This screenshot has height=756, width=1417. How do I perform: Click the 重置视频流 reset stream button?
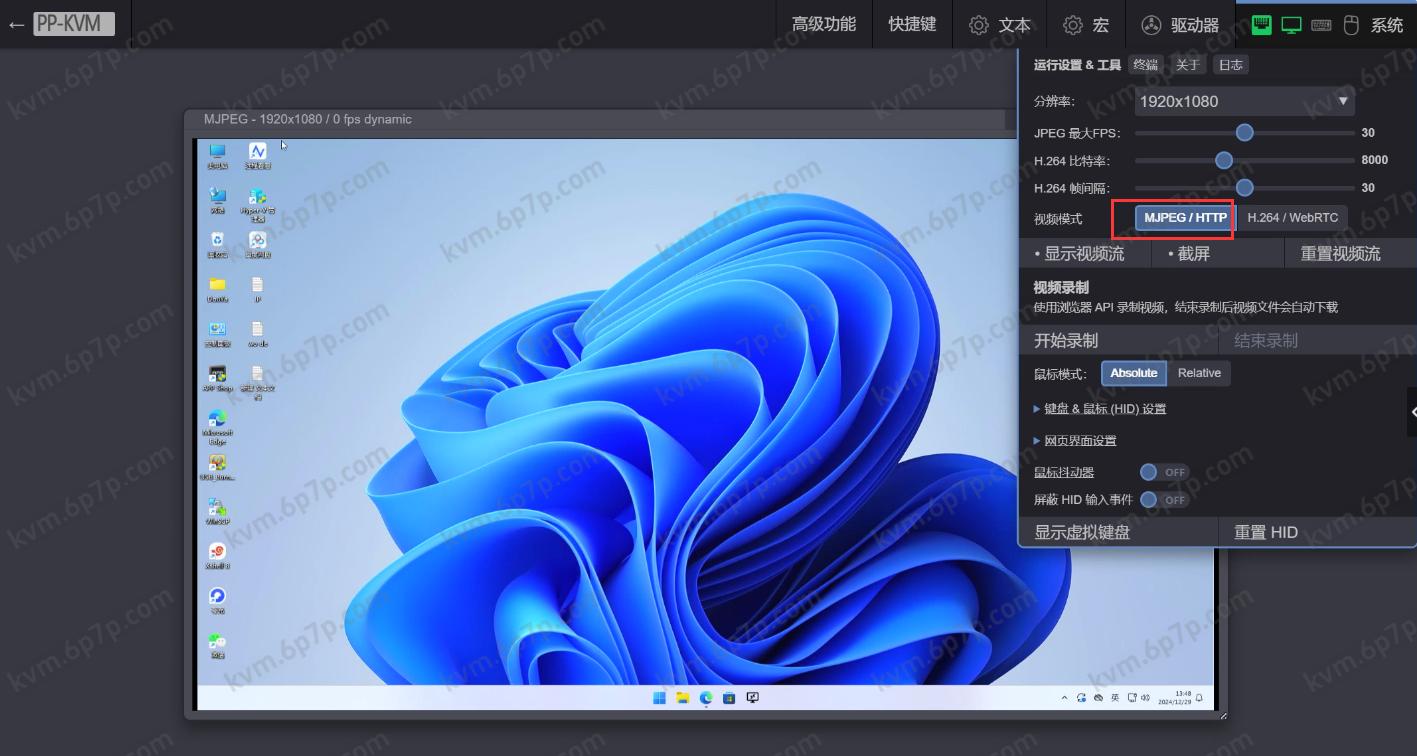pyautogui.click(x=1340, y=254)
